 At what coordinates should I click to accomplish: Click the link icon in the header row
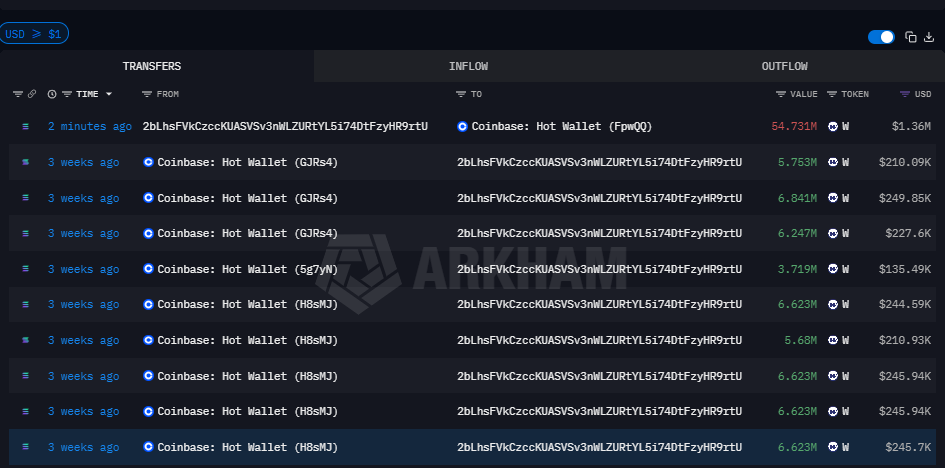(32, 94)
